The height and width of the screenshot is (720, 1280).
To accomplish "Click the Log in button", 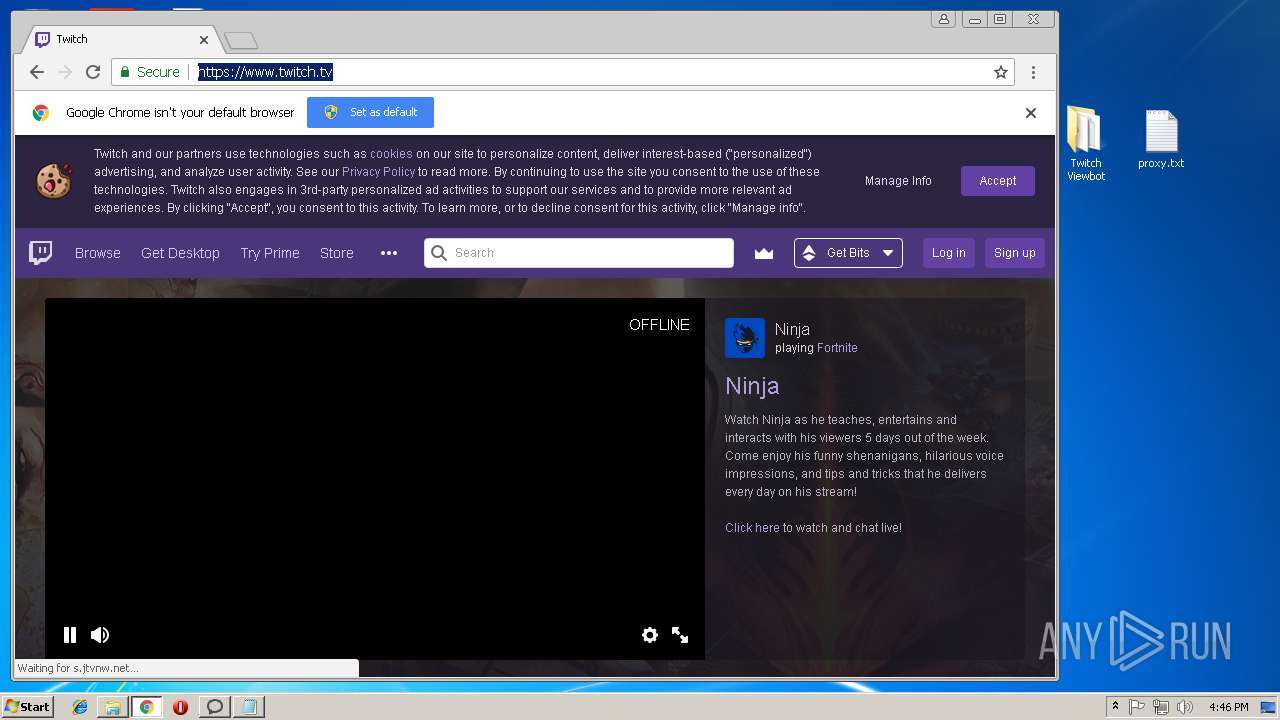I will (x=949, y=253).
